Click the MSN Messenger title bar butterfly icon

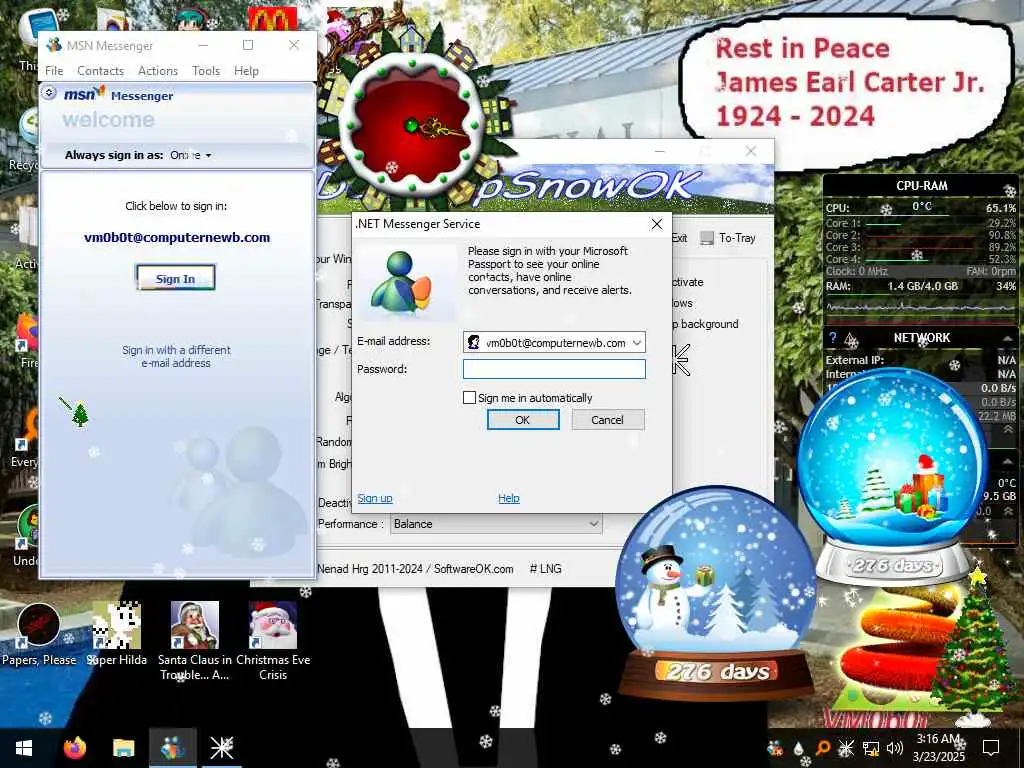(x=54, y=45)
